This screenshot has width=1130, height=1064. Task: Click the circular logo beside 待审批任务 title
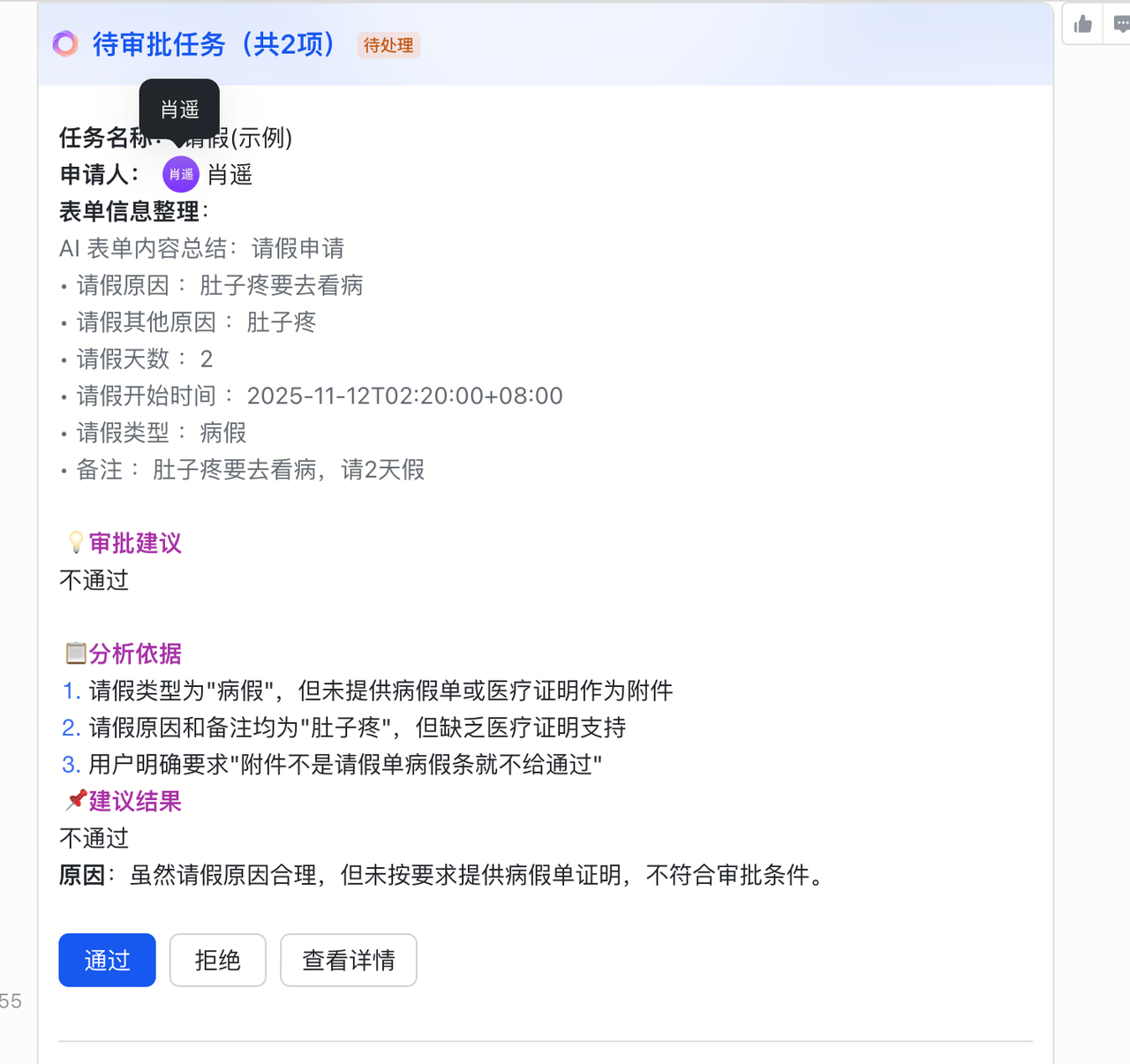click(65, 43)
